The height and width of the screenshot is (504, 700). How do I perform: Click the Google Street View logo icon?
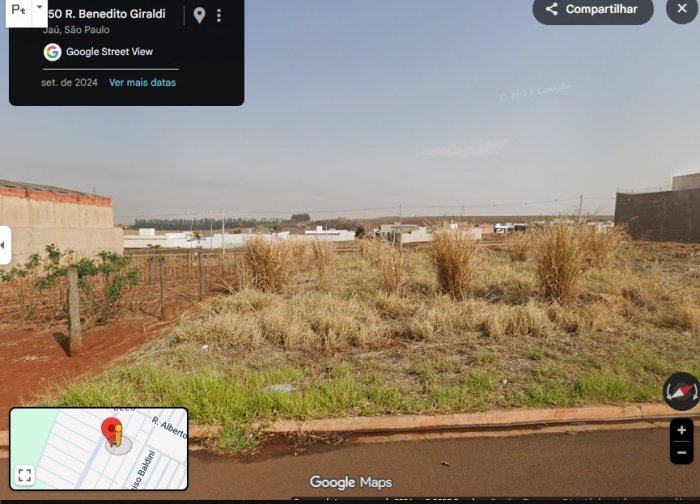(x=52, y=52)
